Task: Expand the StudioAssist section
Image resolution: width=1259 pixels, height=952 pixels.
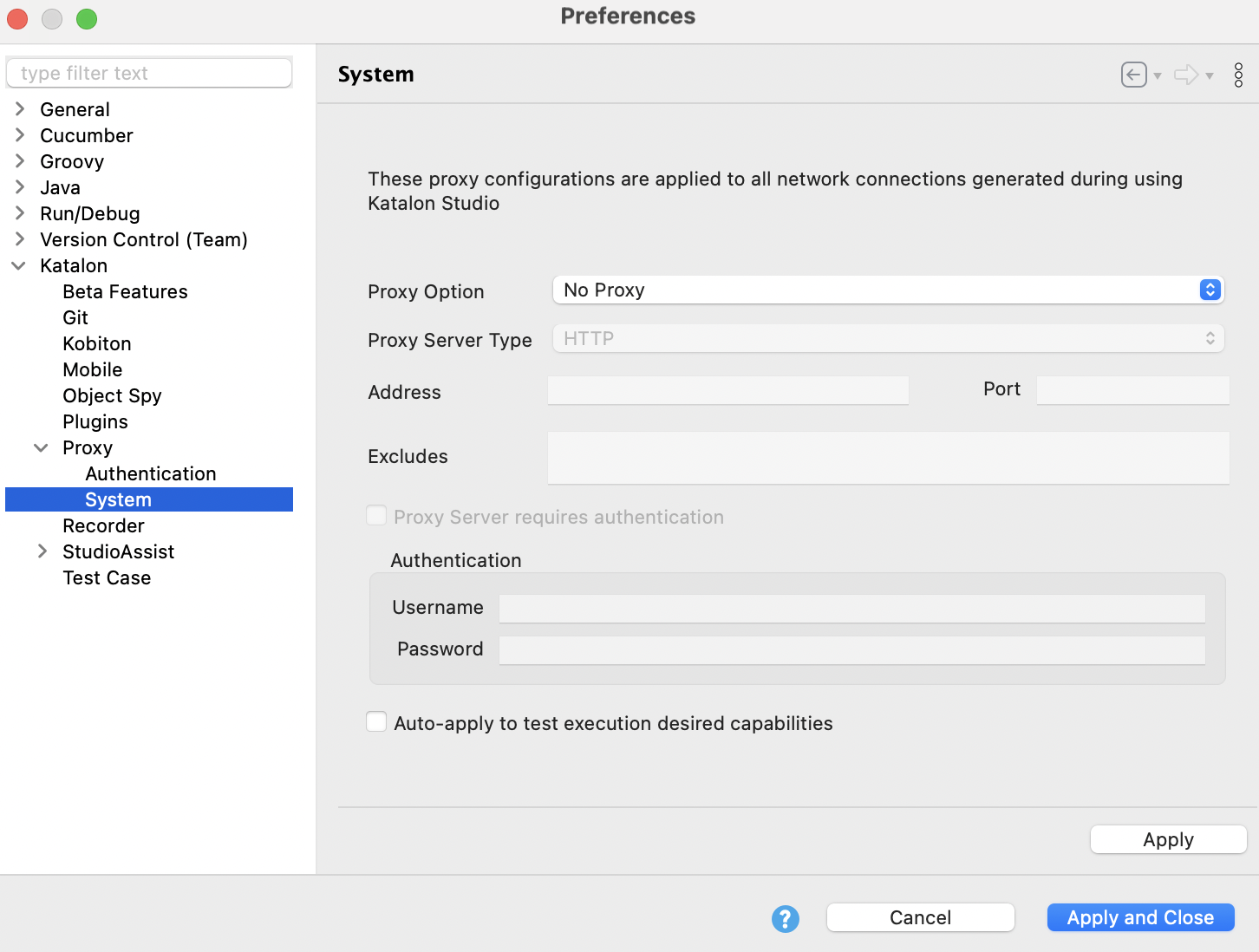Action: pyautogui.click(x=42, y=551)
